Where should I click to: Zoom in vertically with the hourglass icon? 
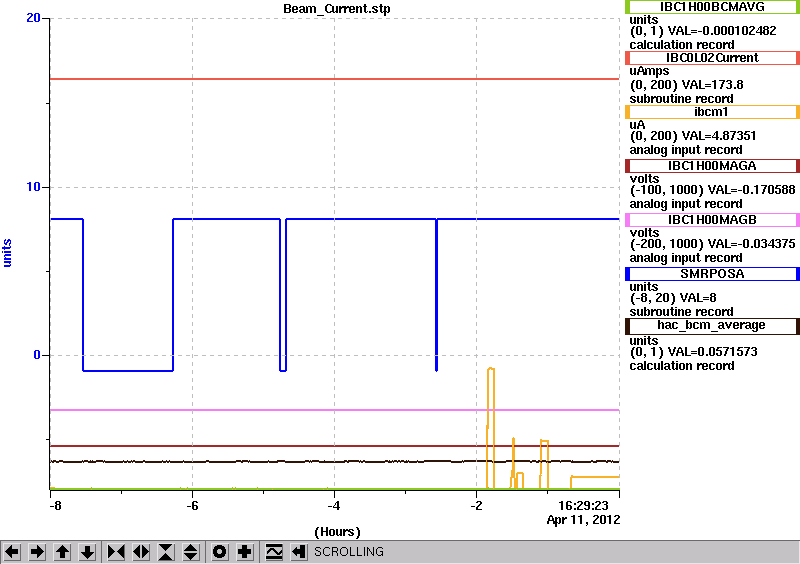pos(166,552)
